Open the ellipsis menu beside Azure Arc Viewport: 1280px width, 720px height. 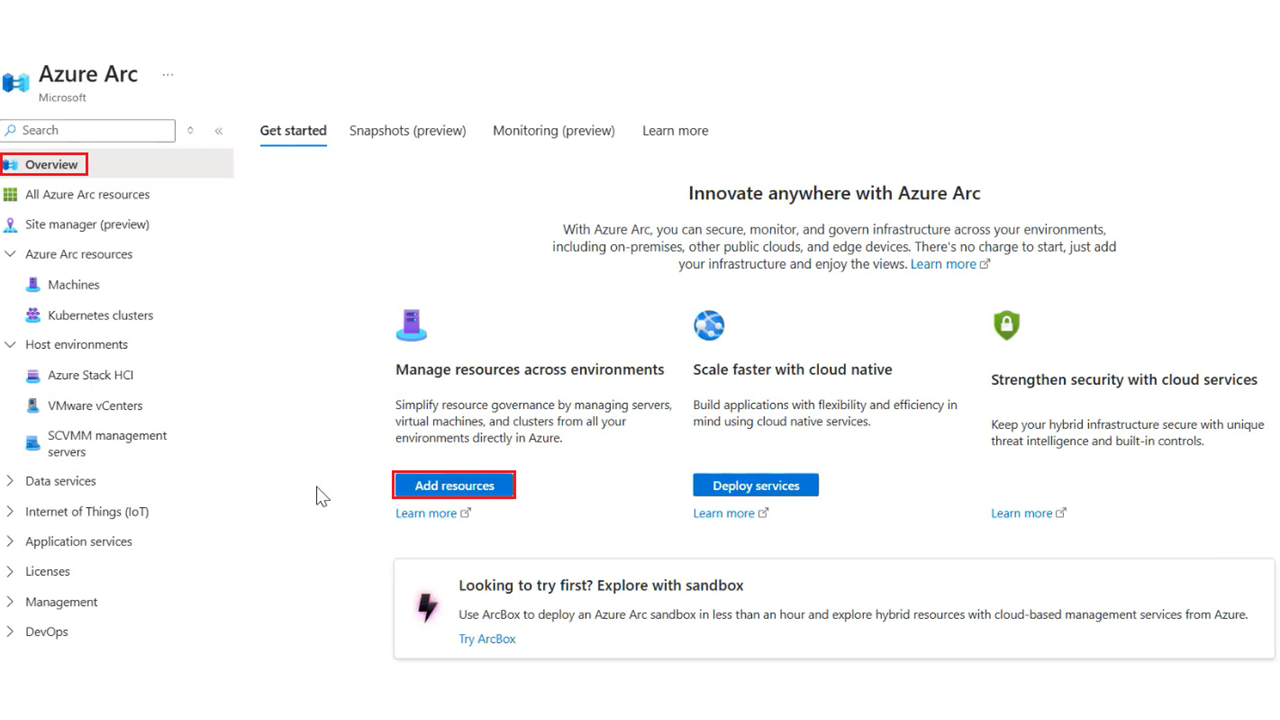(167, 74)
